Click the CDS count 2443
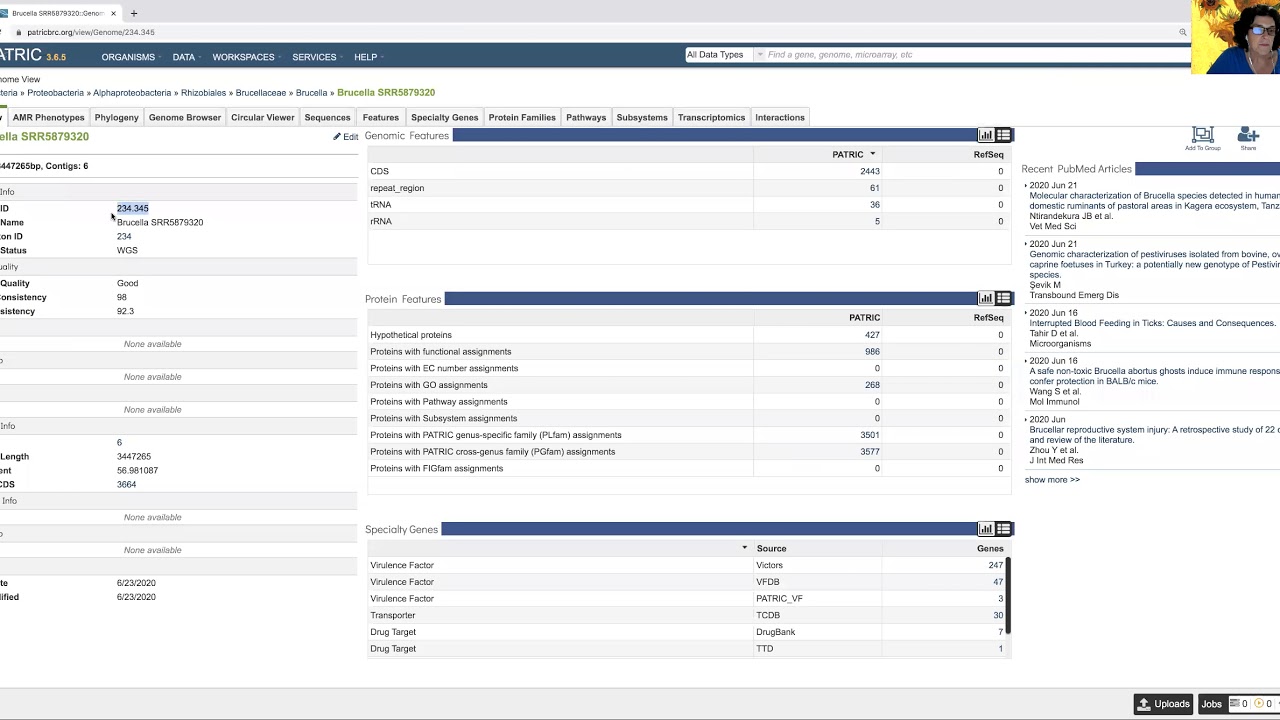 [x=870, y=171]
